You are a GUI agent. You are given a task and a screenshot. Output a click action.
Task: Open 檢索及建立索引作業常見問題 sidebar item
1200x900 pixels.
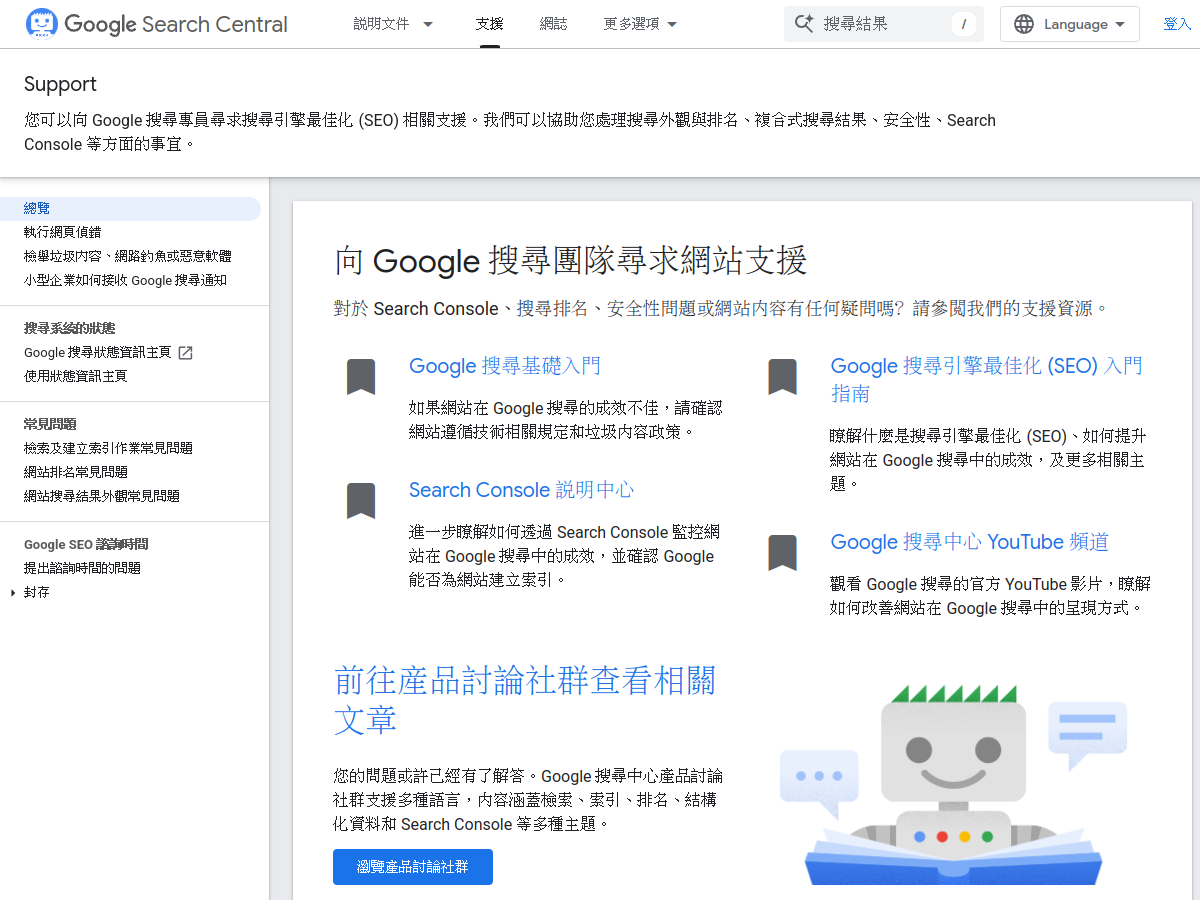[x=108, y=448]
